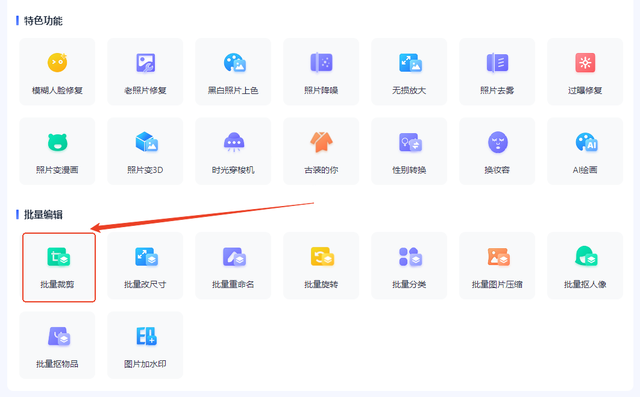Select the 老照片修复 old photo repair tool
This screenshot has width=640, height=397.
[x=145, y=72]
